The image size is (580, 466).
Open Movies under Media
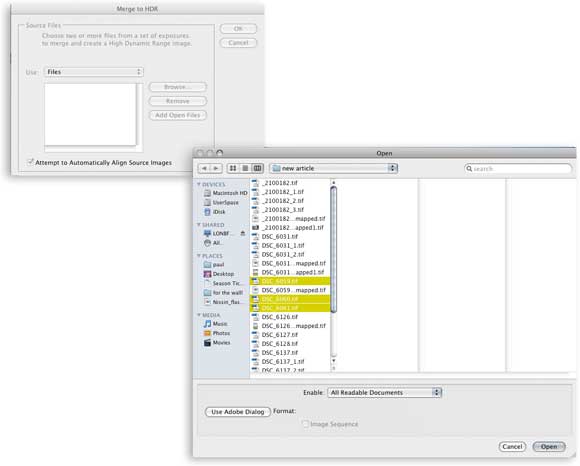click(x=217, y=343)
